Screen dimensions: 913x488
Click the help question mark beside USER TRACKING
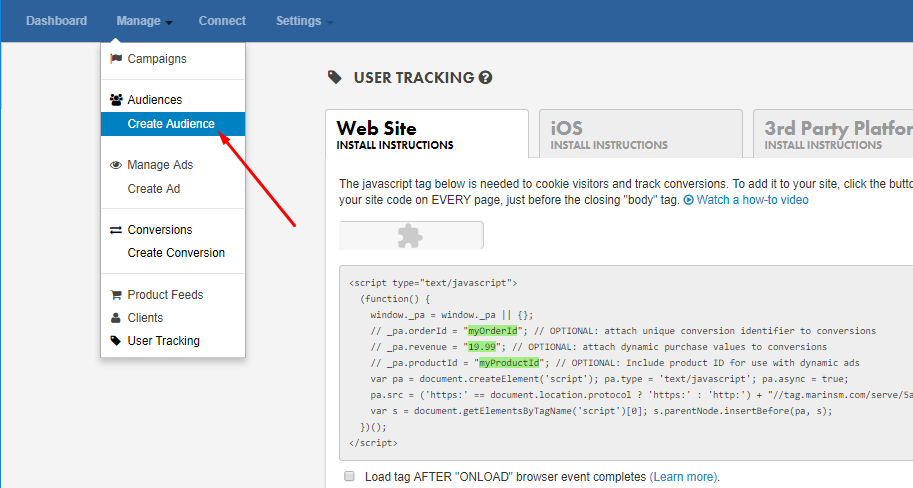click(x=485, y=77)
